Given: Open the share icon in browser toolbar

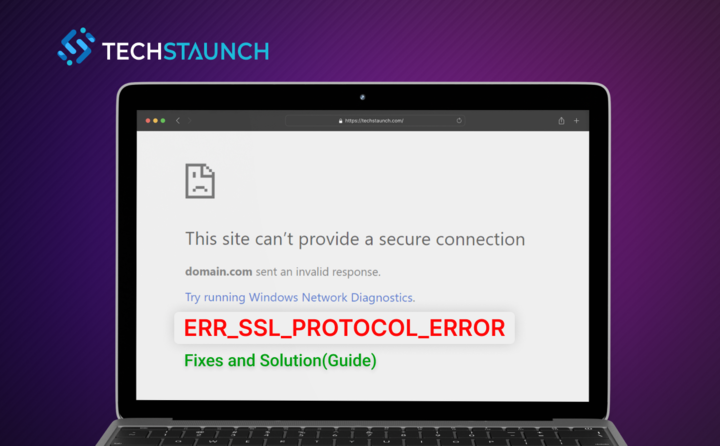Looking at the screenshot, I should click(561, 120).
